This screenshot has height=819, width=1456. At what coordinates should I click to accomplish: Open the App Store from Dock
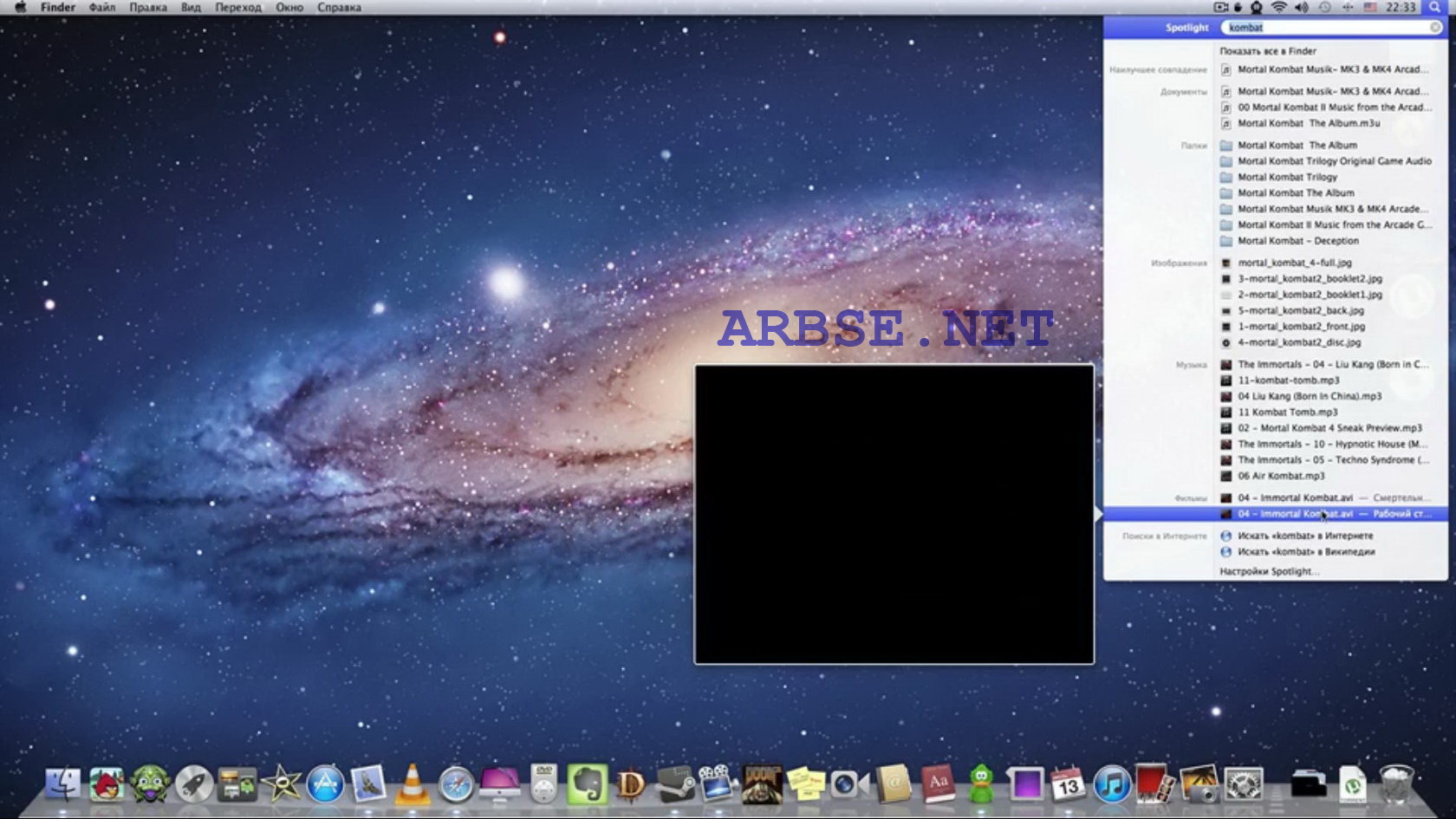325,784
